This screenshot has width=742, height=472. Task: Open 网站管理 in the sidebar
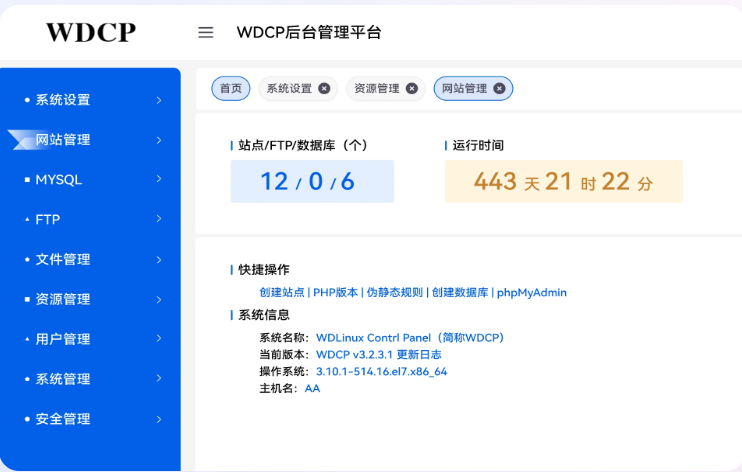click(63, 140)
